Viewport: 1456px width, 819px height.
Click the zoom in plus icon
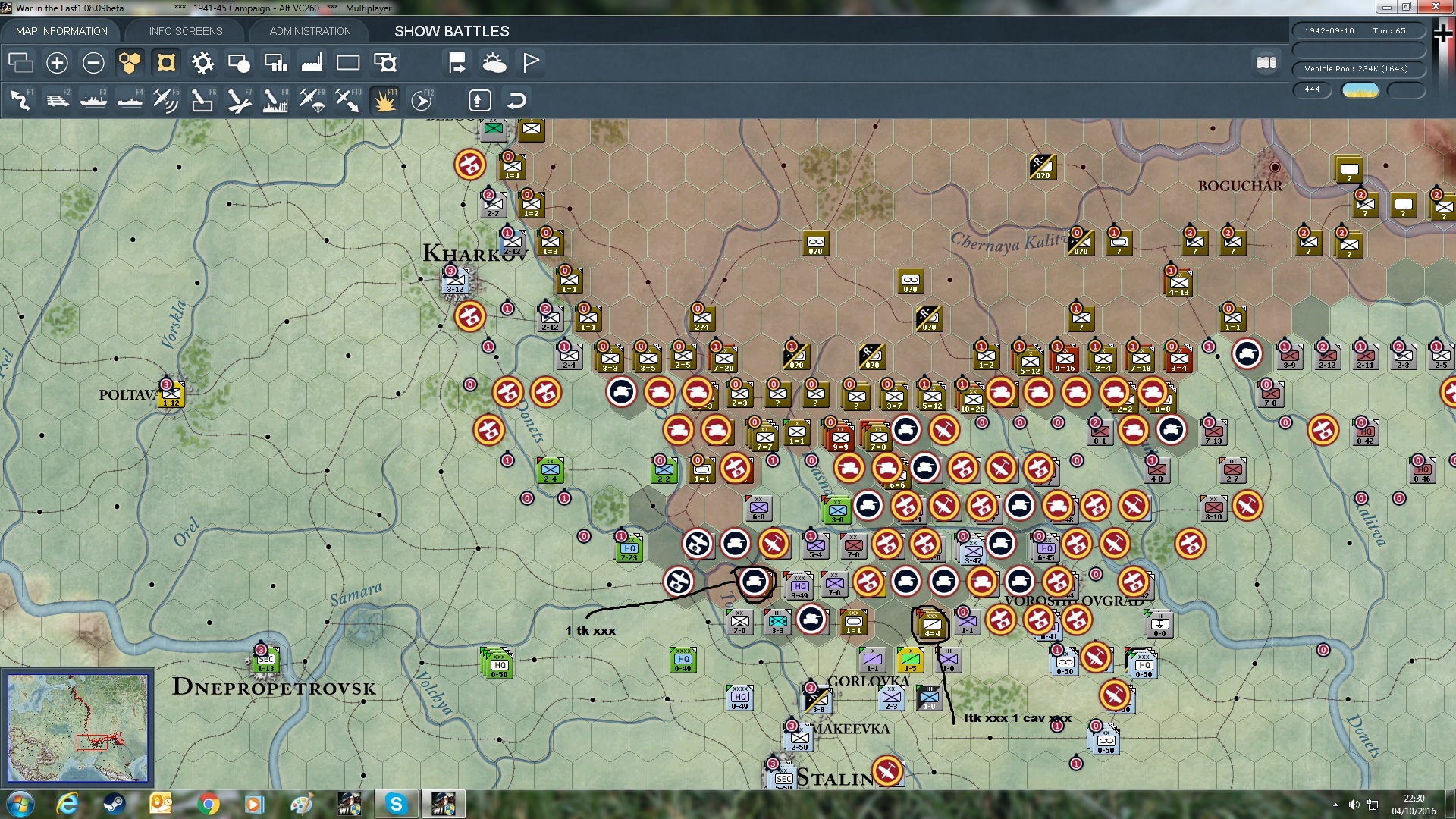[x=57, y=63]
